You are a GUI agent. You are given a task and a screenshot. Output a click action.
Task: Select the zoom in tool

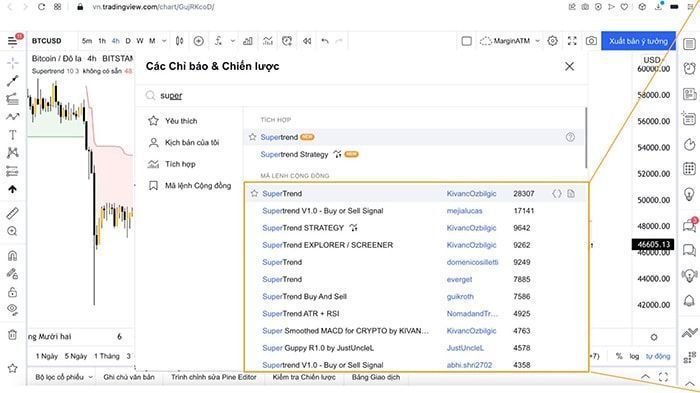(x=12, y=231)
